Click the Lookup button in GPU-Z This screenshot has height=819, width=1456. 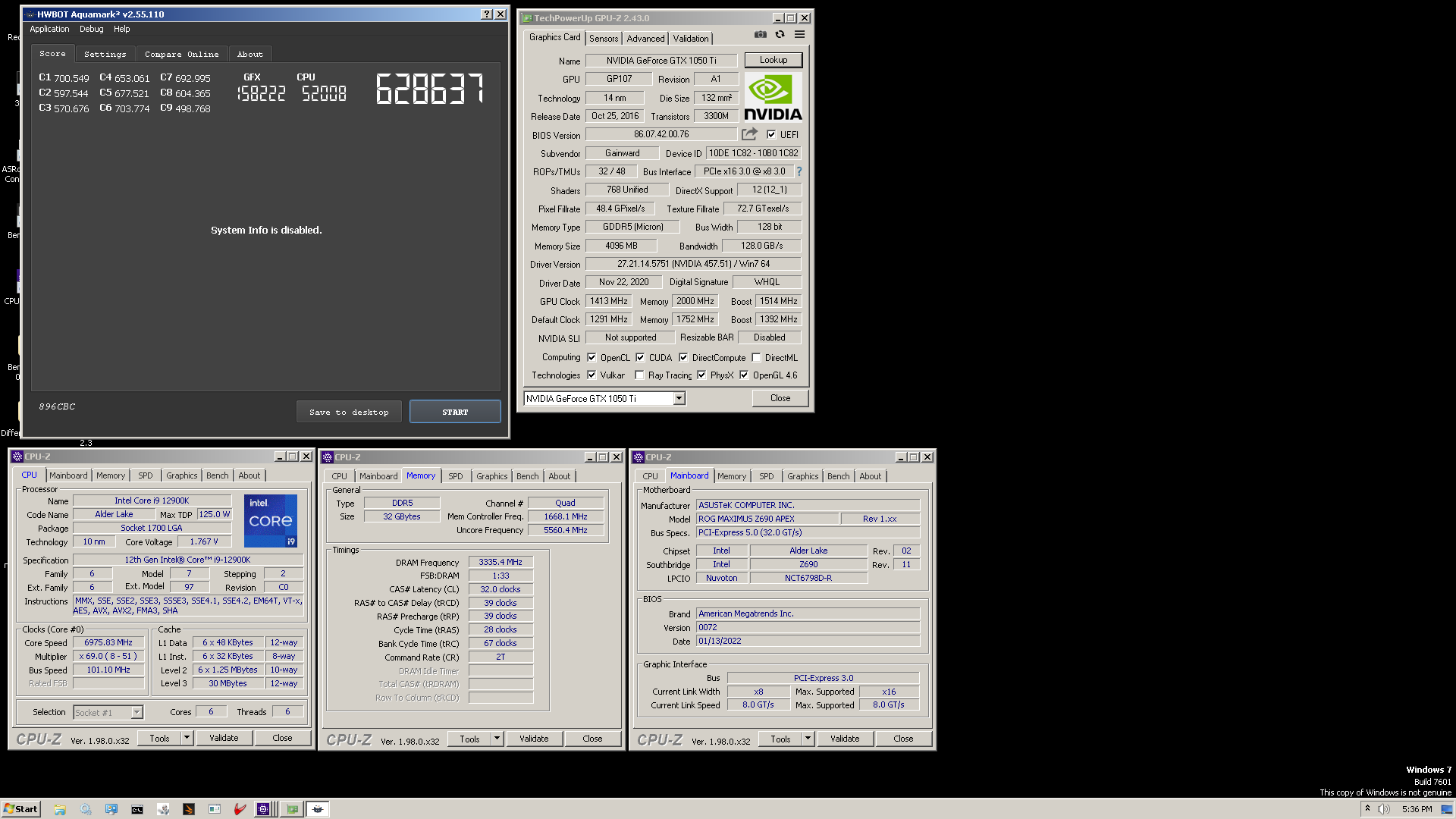[773, 60]
